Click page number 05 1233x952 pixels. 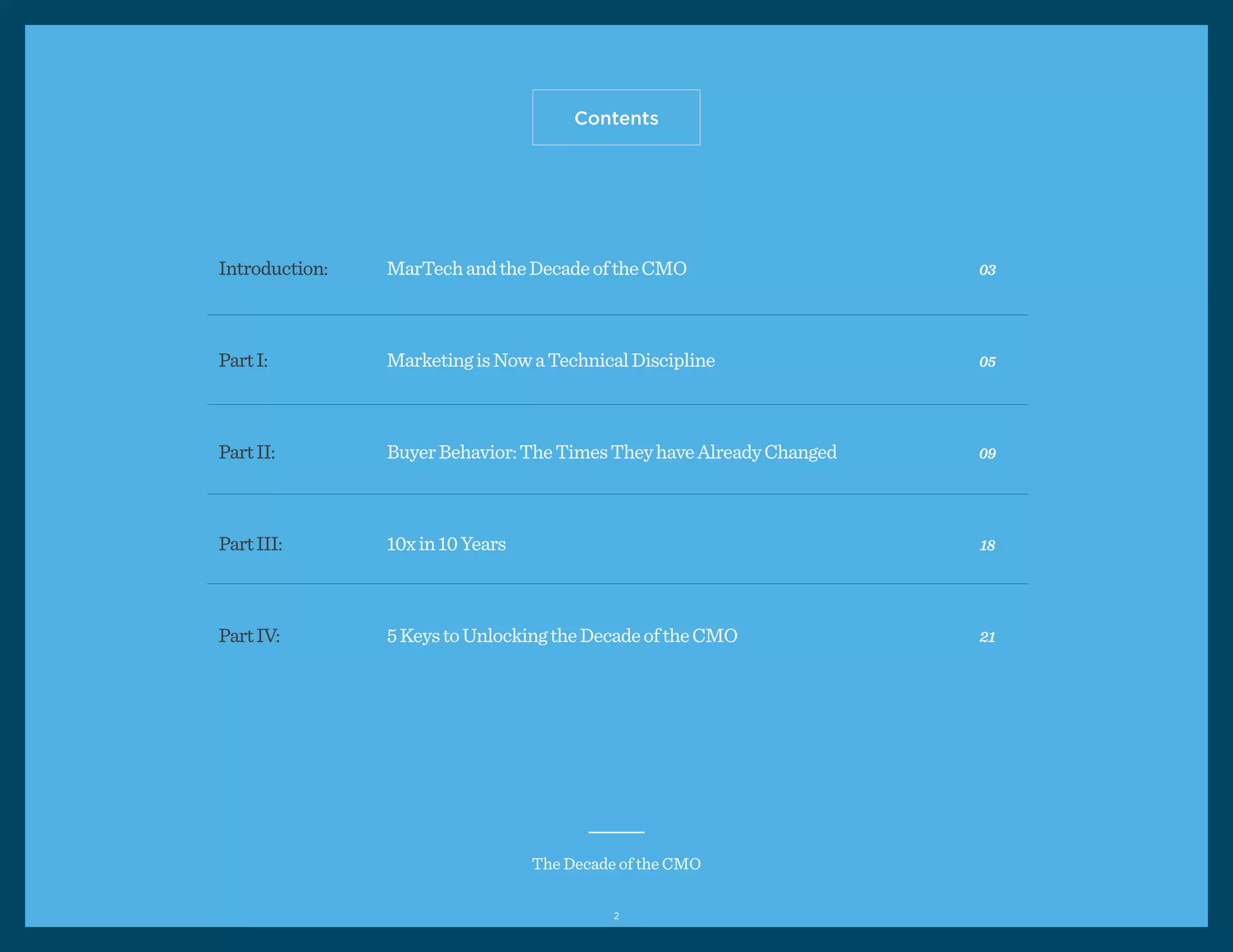tap(987, 362)
